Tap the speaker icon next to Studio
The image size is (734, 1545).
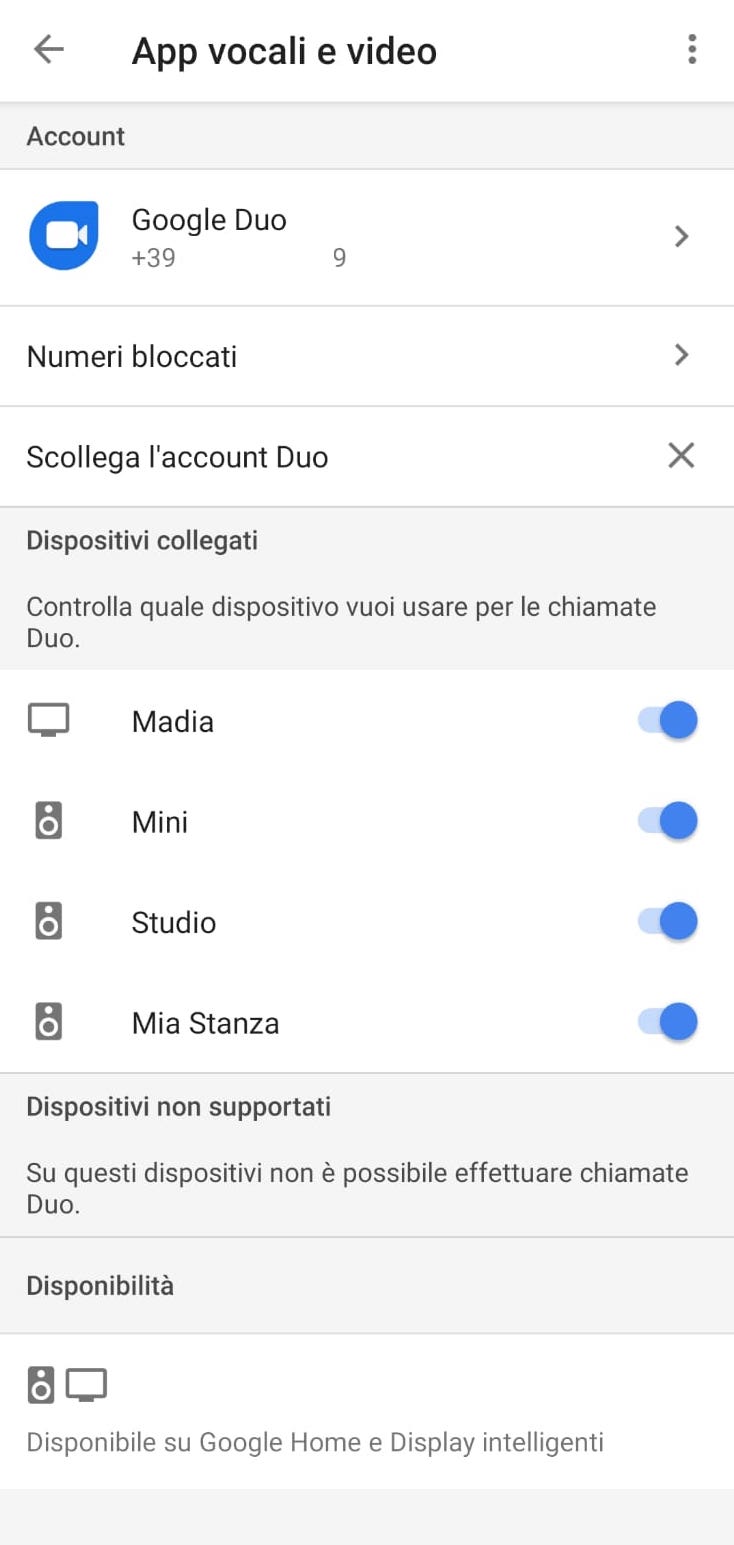pyautogui.click(x=48, y=921)
